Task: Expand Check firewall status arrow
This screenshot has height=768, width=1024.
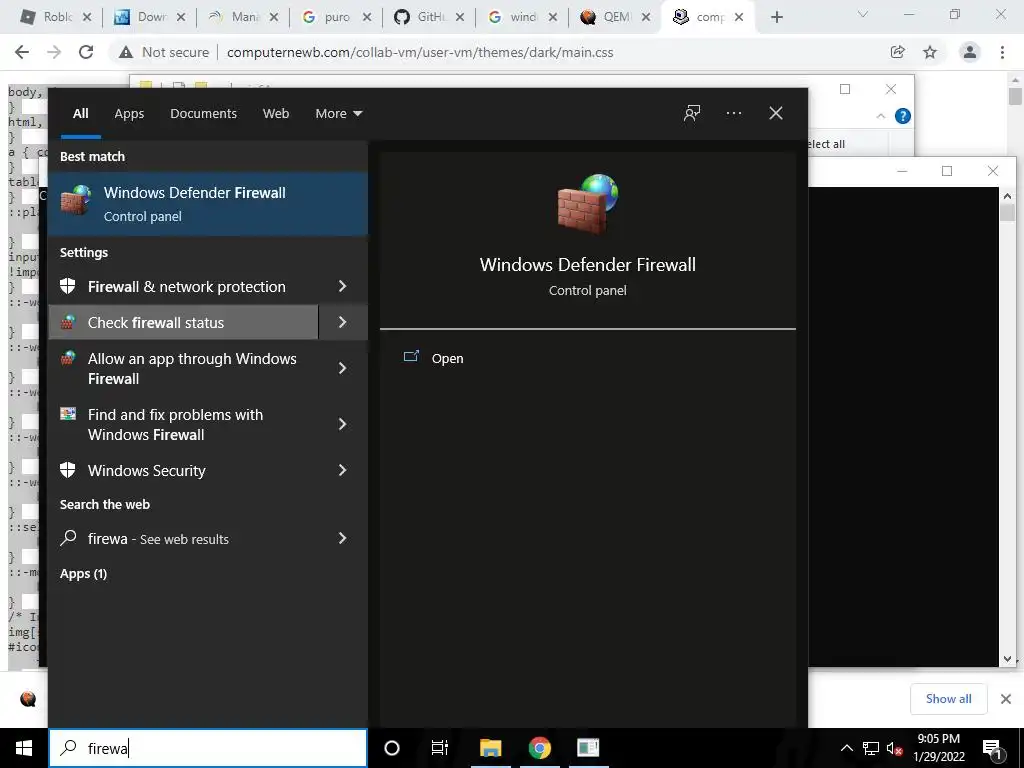Action: pyautogui.click(x=342, y=322)
